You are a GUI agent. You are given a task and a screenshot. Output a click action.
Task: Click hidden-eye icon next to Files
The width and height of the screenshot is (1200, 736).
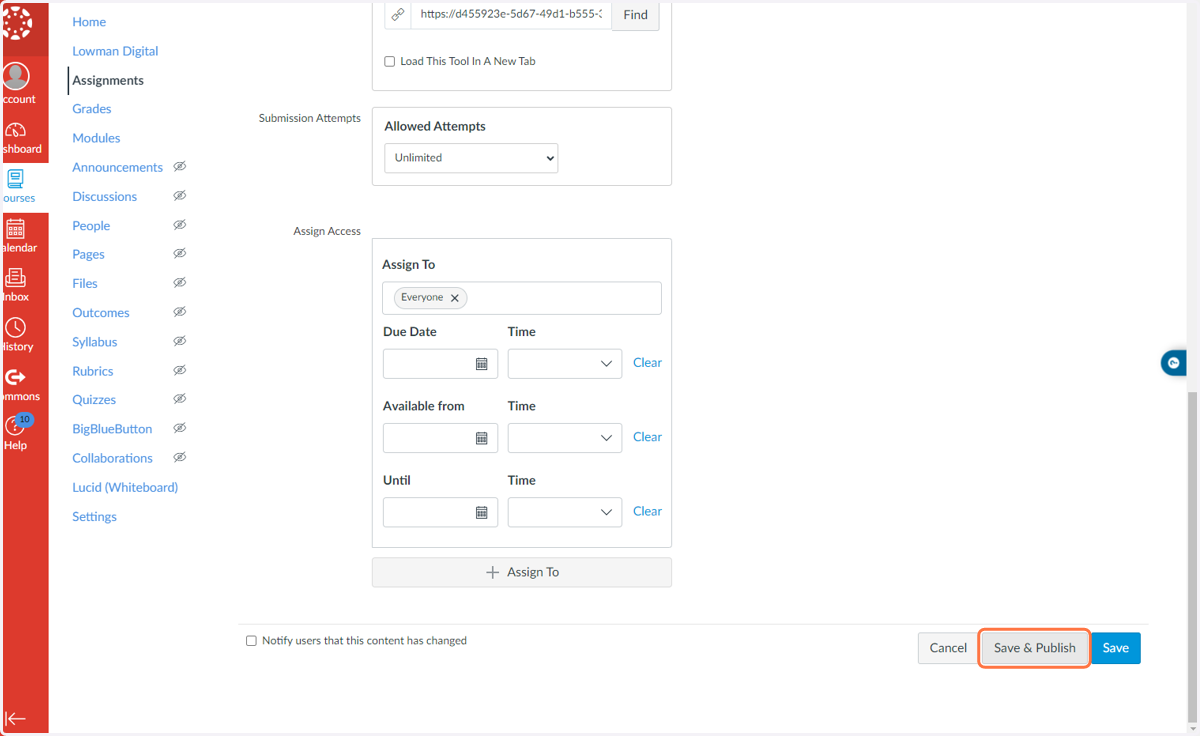(180, 283)
